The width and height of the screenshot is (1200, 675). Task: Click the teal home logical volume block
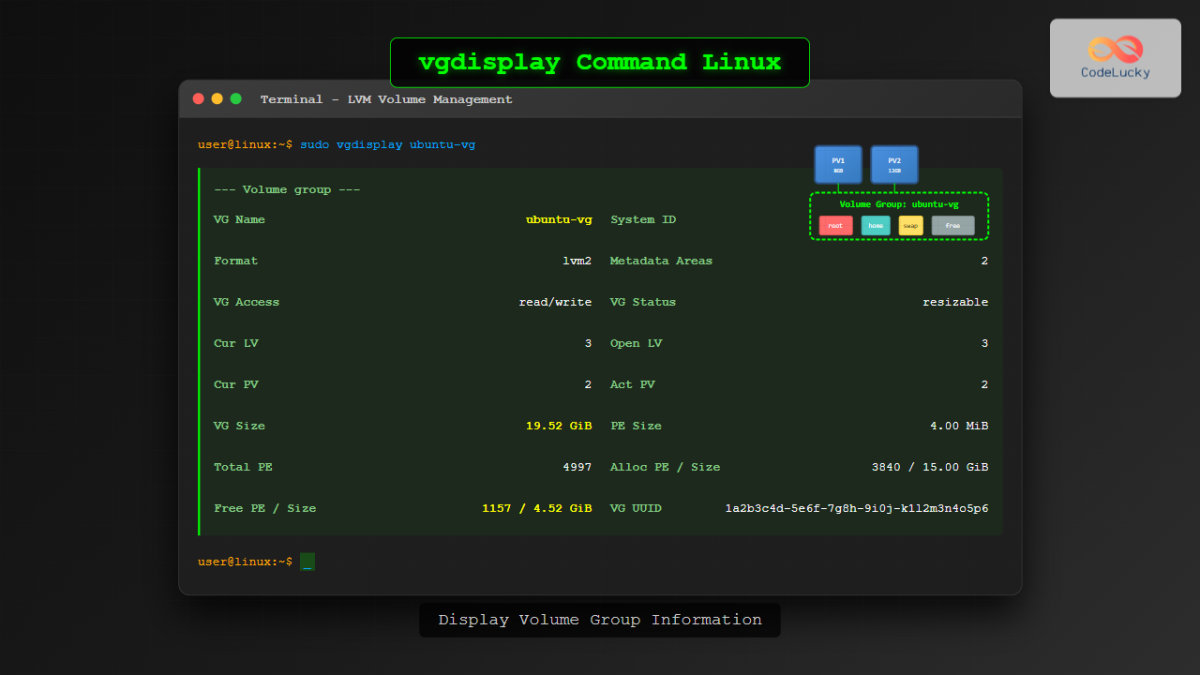875,226
